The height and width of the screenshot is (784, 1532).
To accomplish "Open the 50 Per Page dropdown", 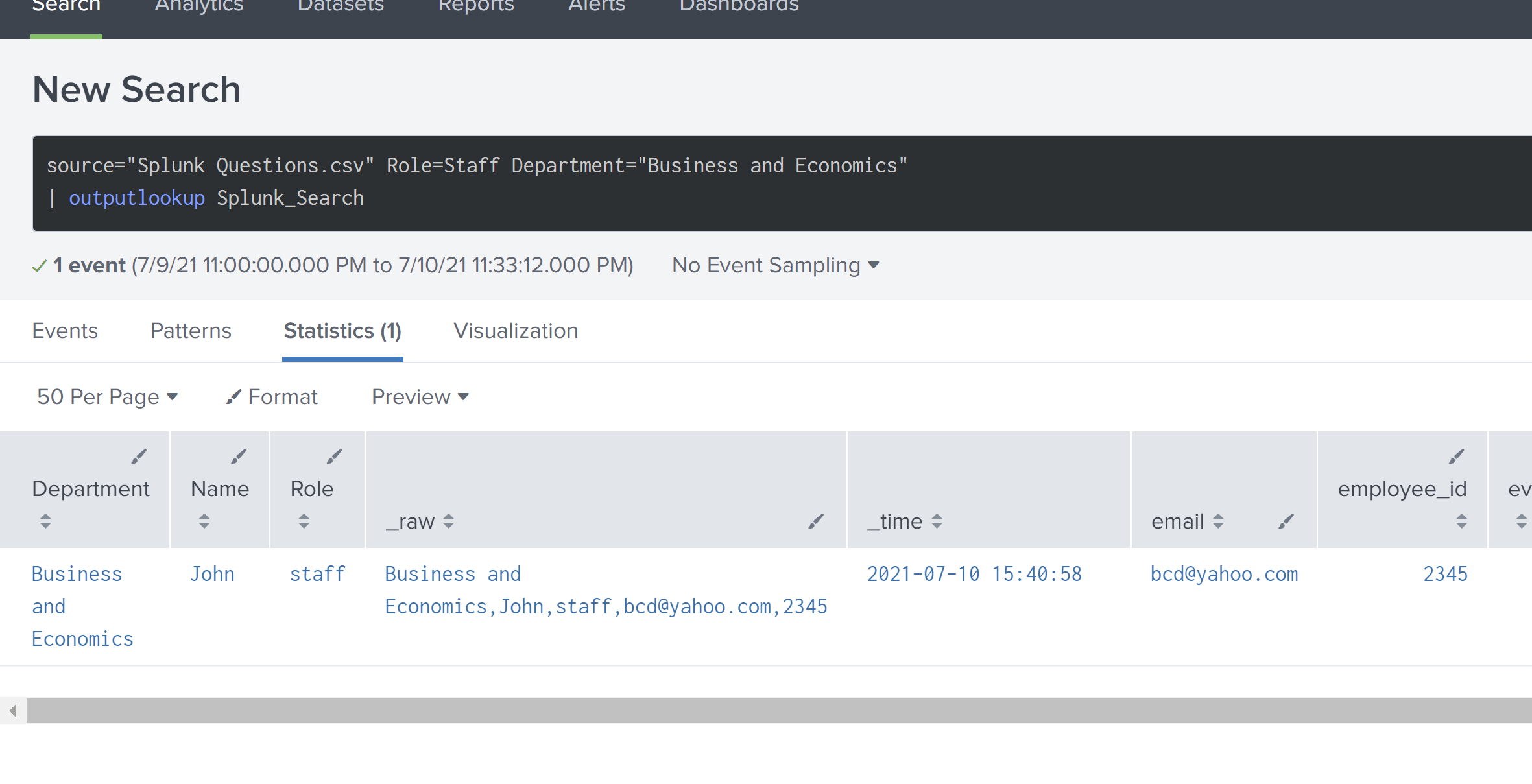I will [x=107, y=396].
